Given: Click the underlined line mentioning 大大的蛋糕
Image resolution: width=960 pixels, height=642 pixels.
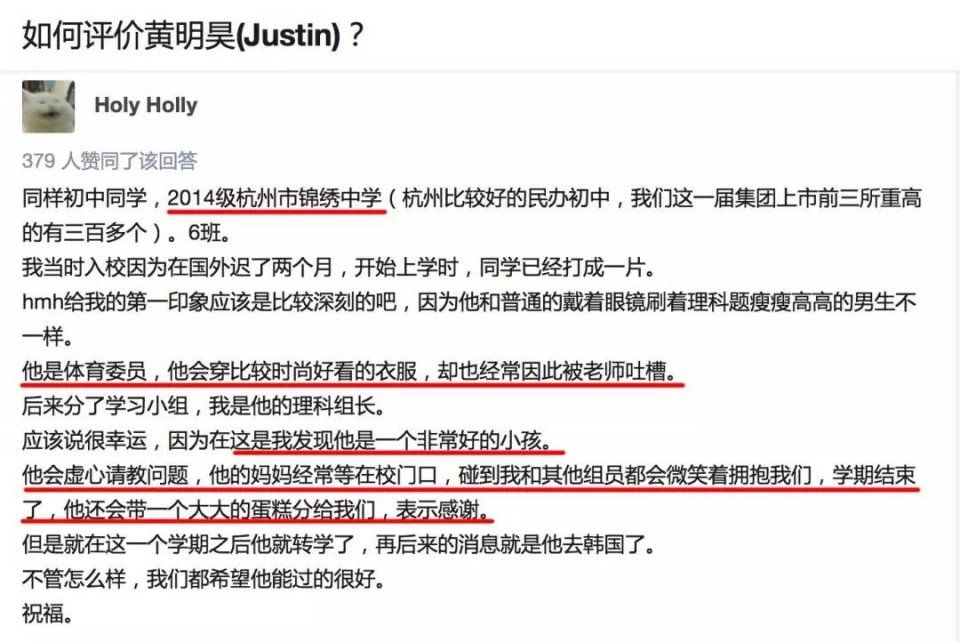Looking at the screenshot, I should point(257,509).
